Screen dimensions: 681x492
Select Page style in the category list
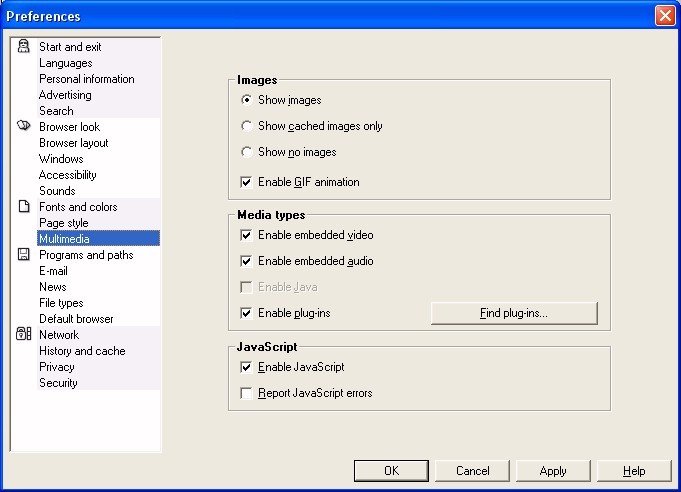click(64, 223)
